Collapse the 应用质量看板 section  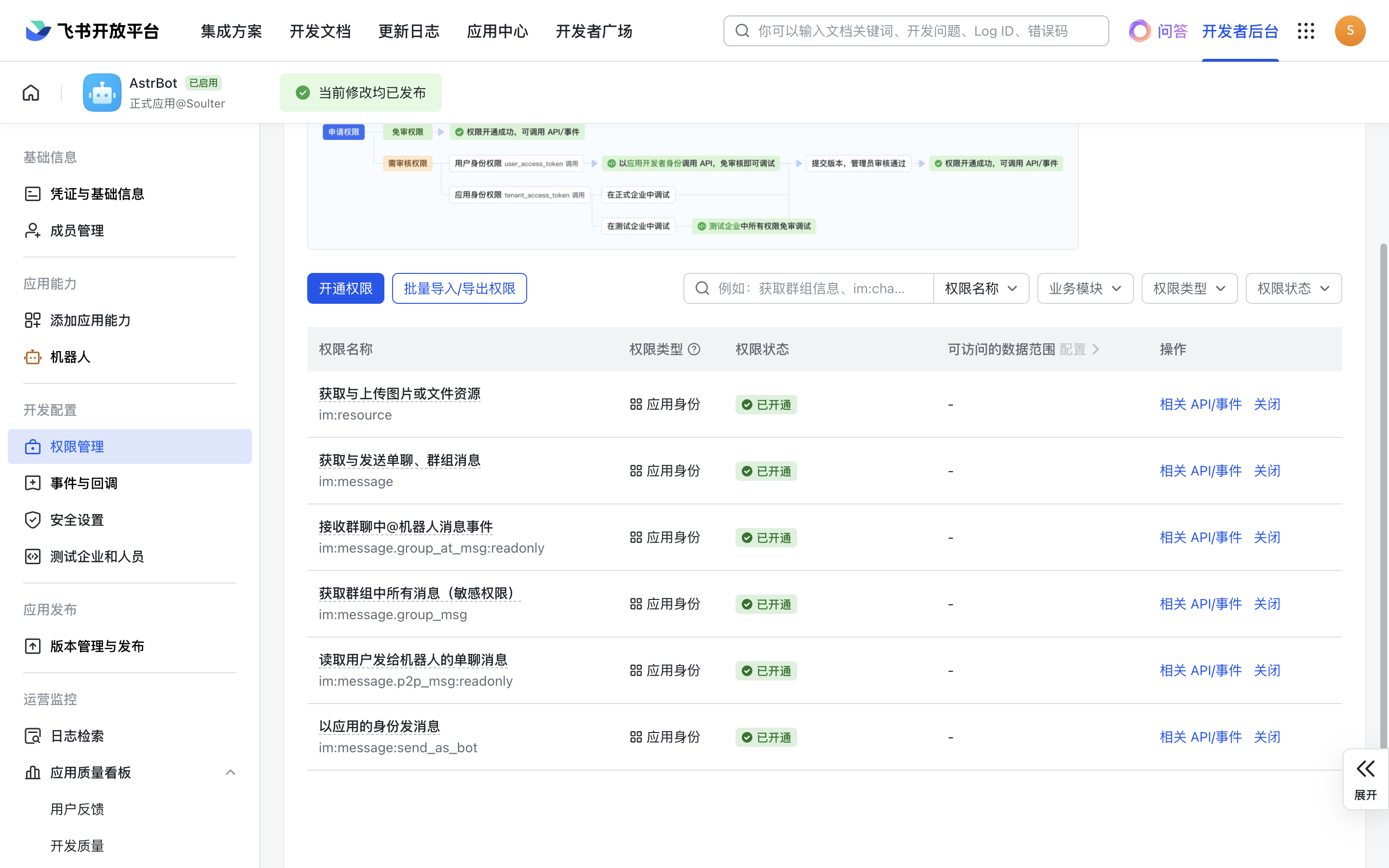pyautogui.click(x=231, y=772)
